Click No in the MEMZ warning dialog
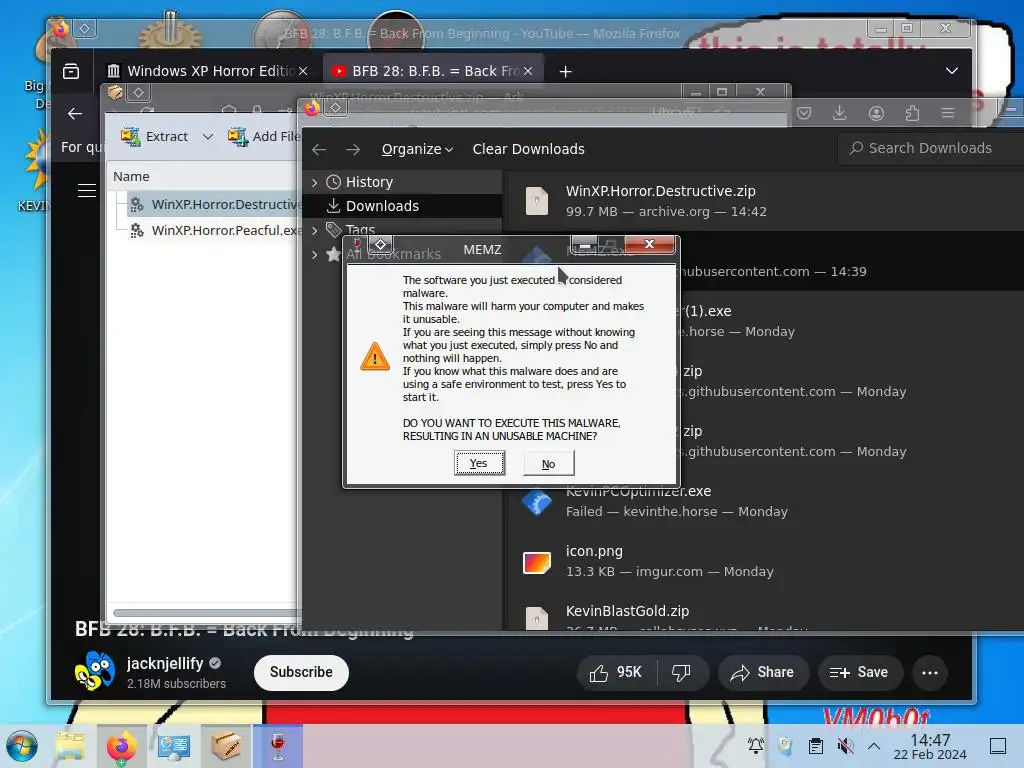The width and height of the screenshot is (1024, 768). (x=549, y=463)
